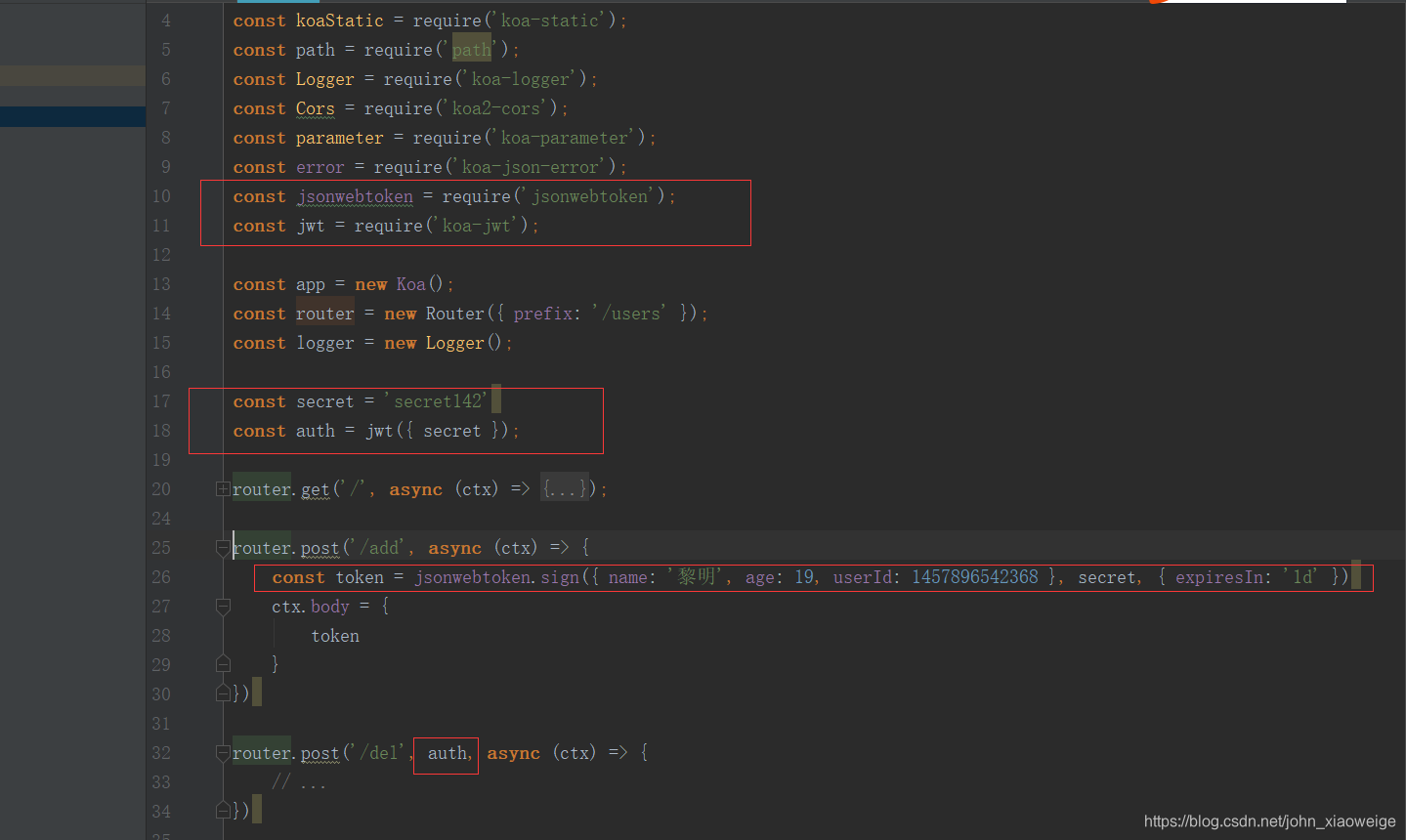Click the Router constructor on line 14
Screen dimensions: 1406x840
454,314
